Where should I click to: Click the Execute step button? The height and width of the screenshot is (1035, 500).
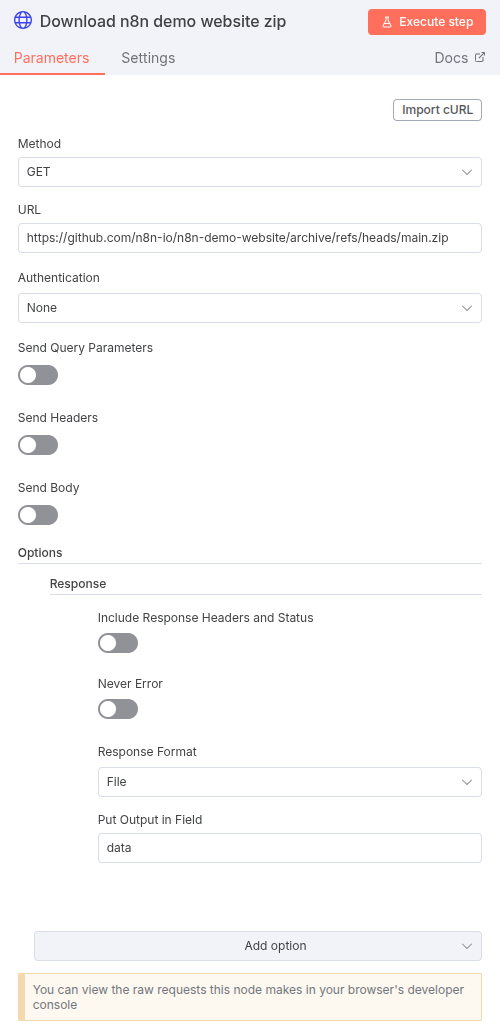pyautogui.click(x=427, y=22)
